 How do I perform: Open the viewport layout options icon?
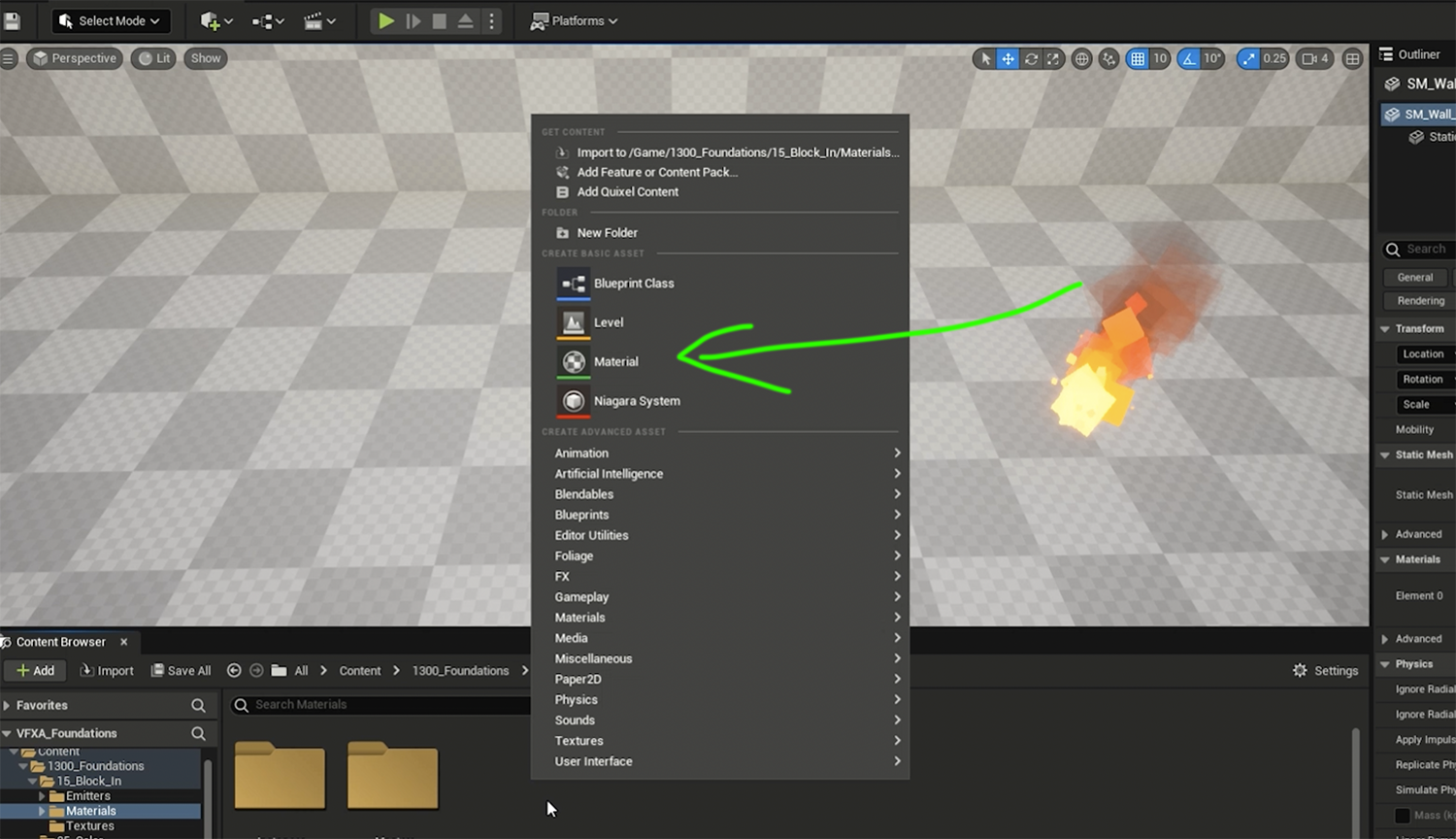coord(1352,59)
